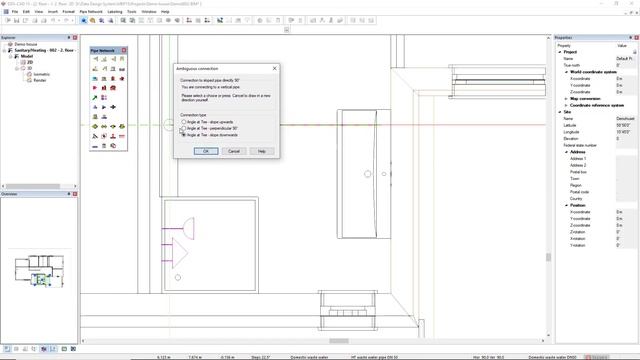
Task: Open the Window menu
Action: click(x=149, y=12)
